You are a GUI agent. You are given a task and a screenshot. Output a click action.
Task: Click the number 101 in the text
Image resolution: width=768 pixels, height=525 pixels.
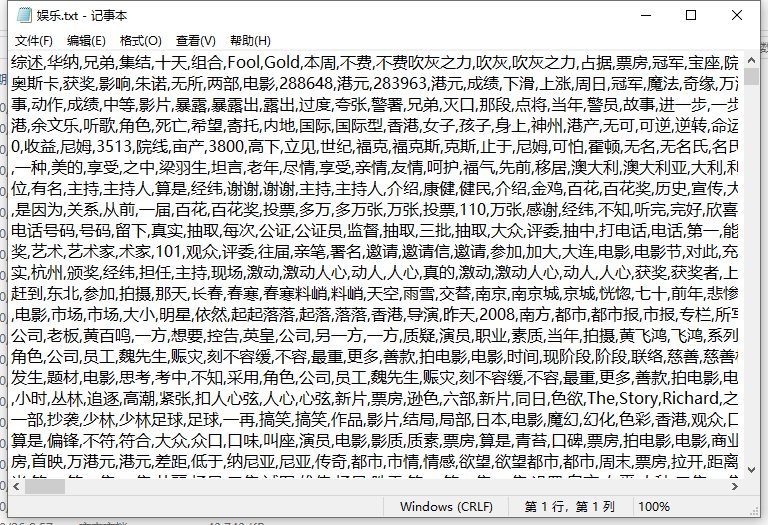tap(168, 252)
